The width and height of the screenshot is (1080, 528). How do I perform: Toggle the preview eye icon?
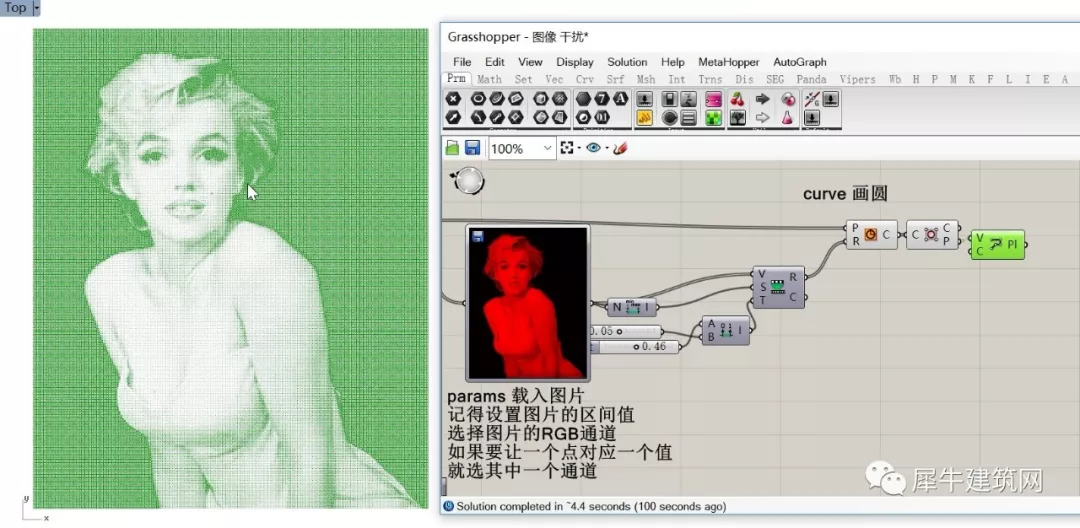point(594,147)
